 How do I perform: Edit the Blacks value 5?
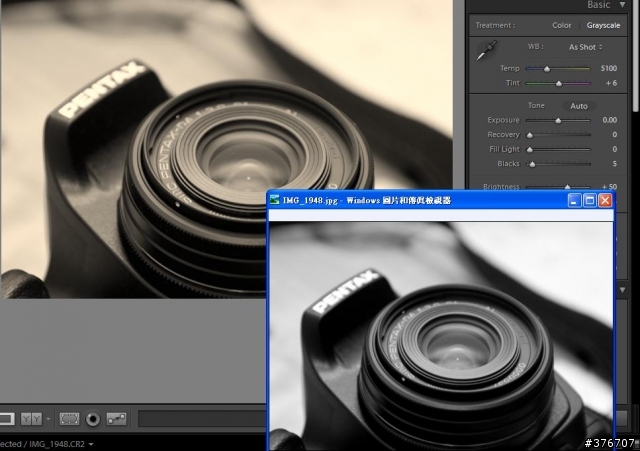[x=614, y=164]
